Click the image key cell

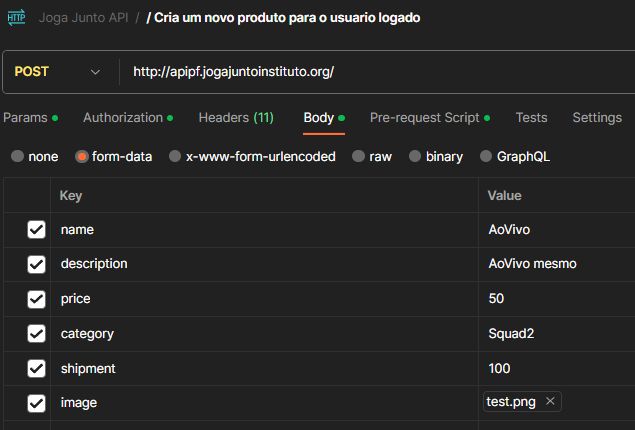[264, 403]
